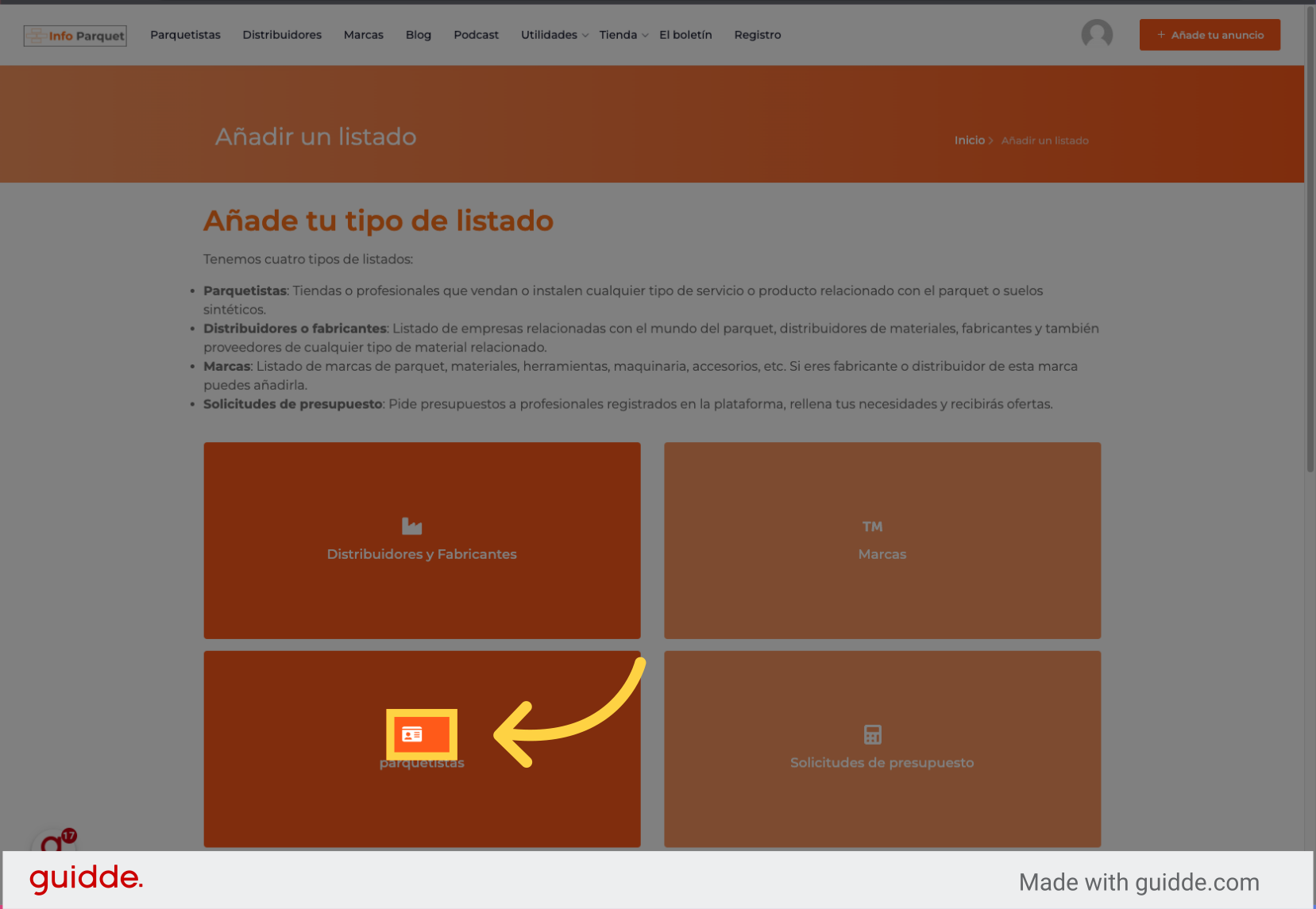Open the red chat widget with badge 17
This screenshot has height=909, width=1316.
coord(53,841)
